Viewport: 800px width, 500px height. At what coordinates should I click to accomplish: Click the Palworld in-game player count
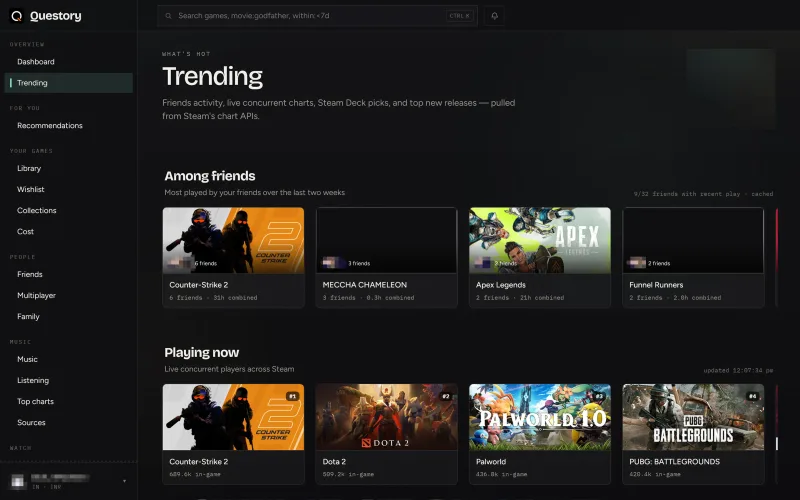[502, 474]
